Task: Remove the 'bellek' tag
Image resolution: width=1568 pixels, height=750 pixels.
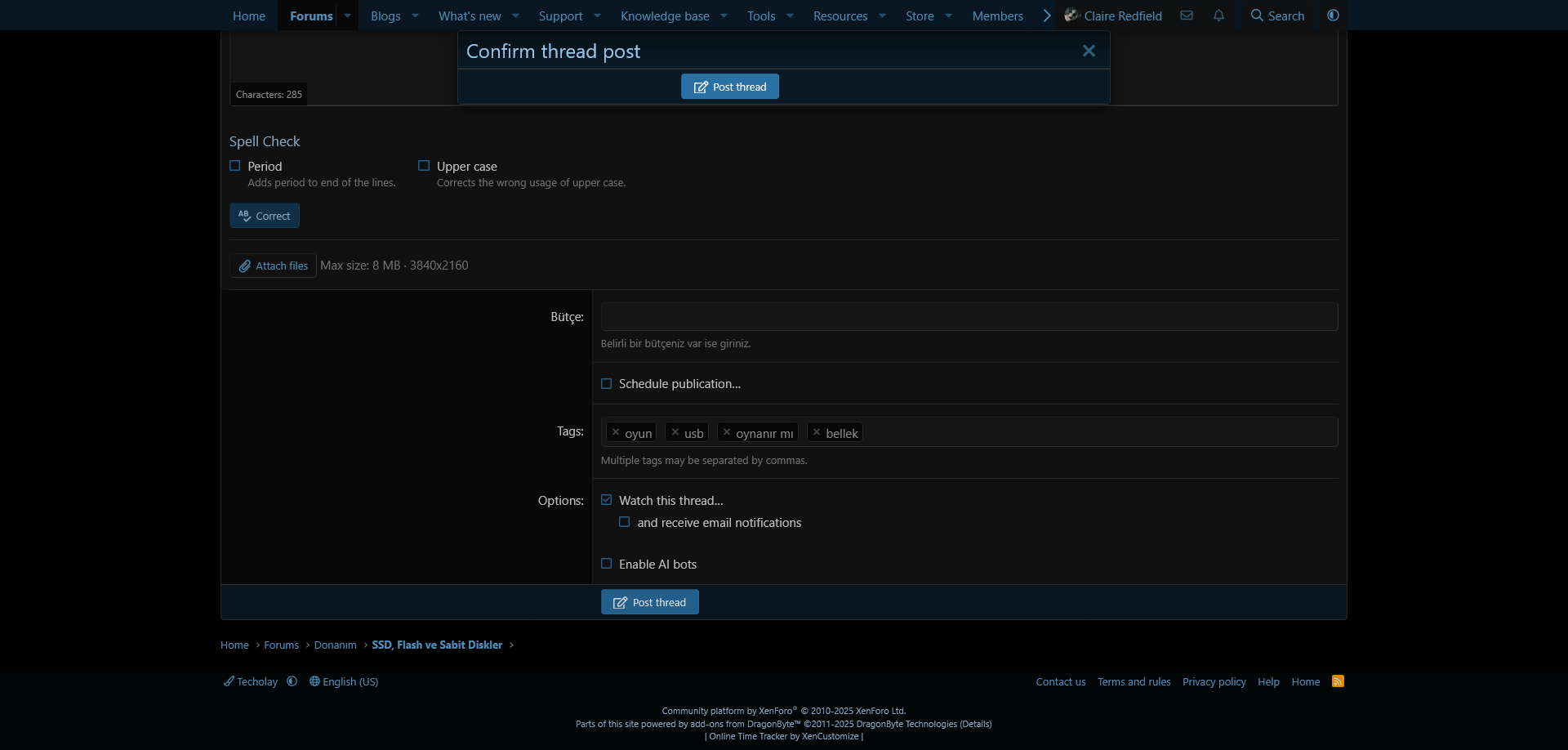Action: point(817,432)
